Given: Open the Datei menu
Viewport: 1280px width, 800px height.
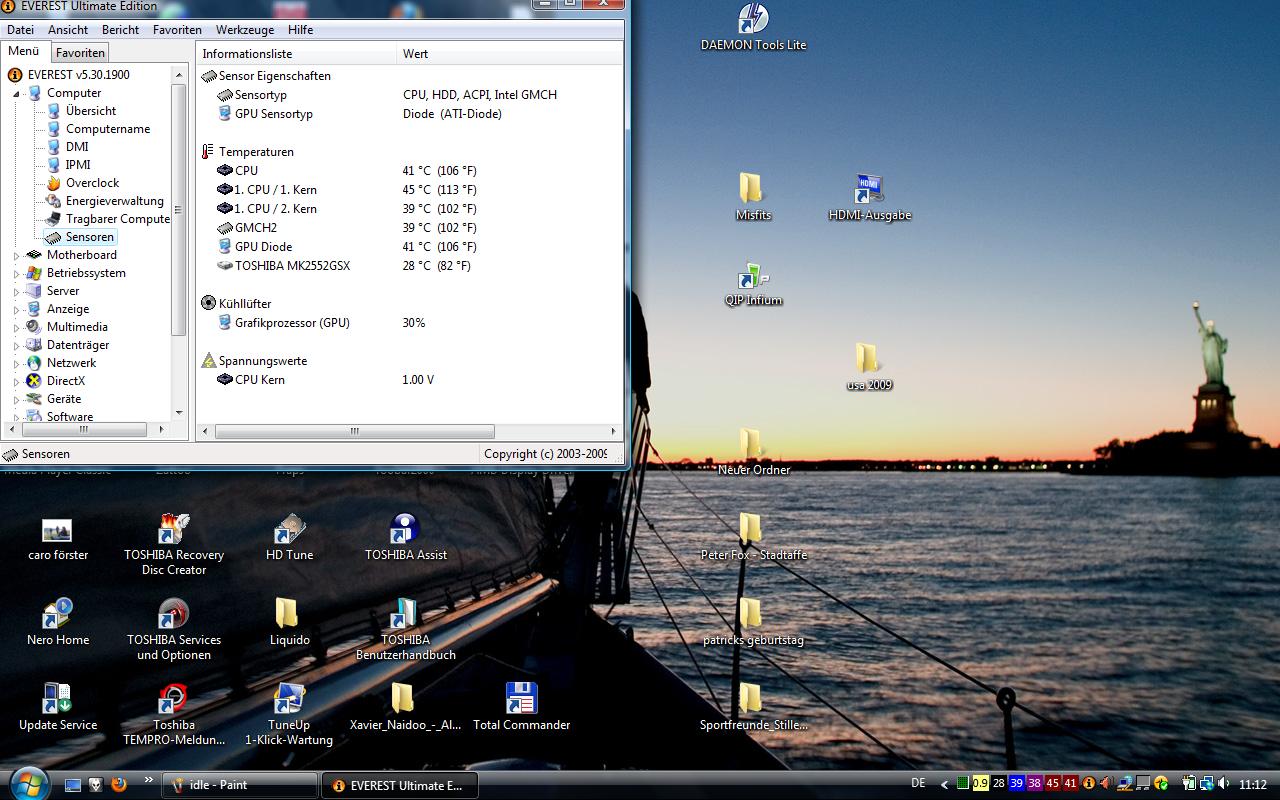Looking at the screenshot, I should tap(20, 30).
